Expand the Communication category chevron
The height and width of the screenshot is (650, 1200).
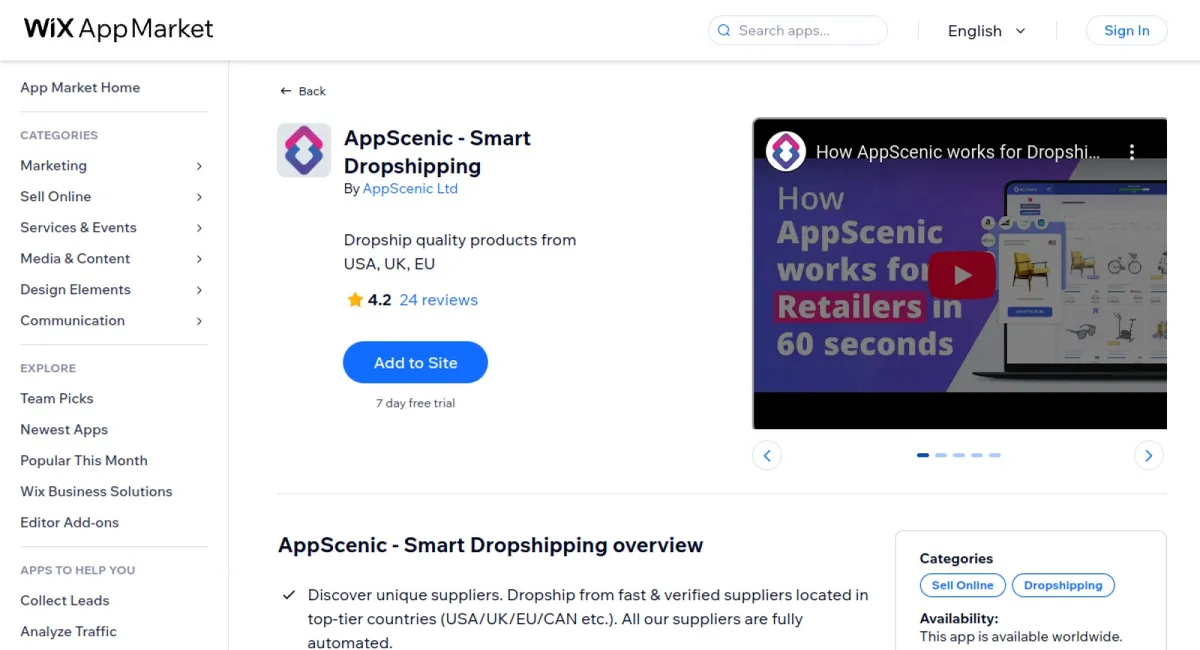click(x=199, y=321)
